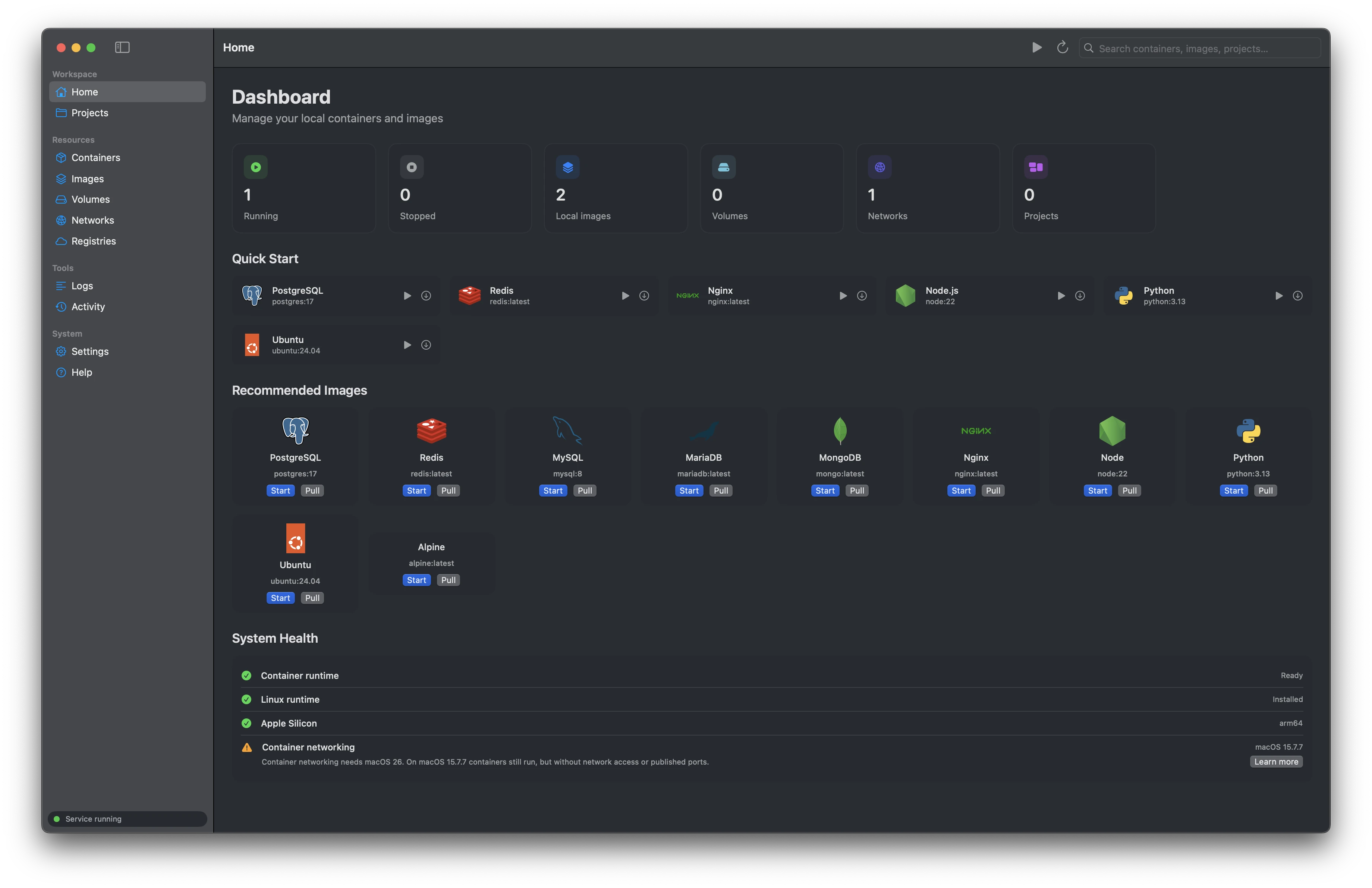This screenshot has width=1372, height=888.
Task: Pull the recommended Python image
Action: (1265, 490)
